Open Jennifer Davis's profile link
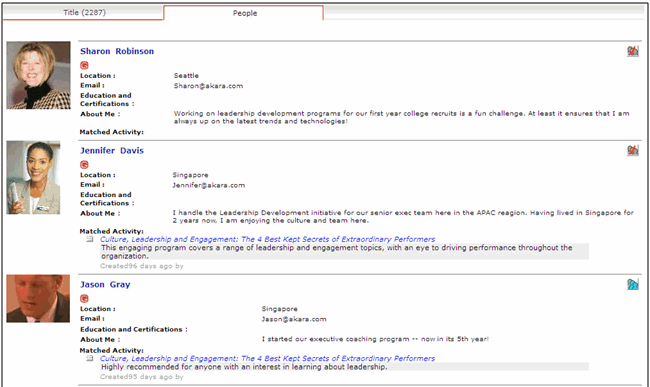 pos(112,151)
